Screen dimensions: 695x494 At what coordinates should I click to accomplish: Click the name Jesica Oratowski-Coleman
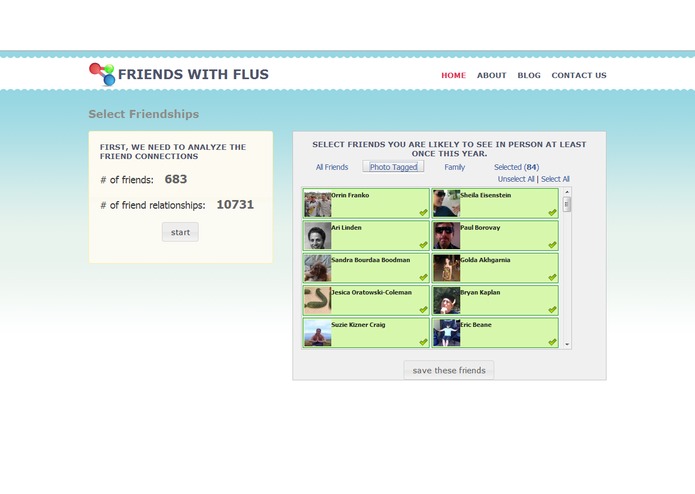tap(372, 292)
